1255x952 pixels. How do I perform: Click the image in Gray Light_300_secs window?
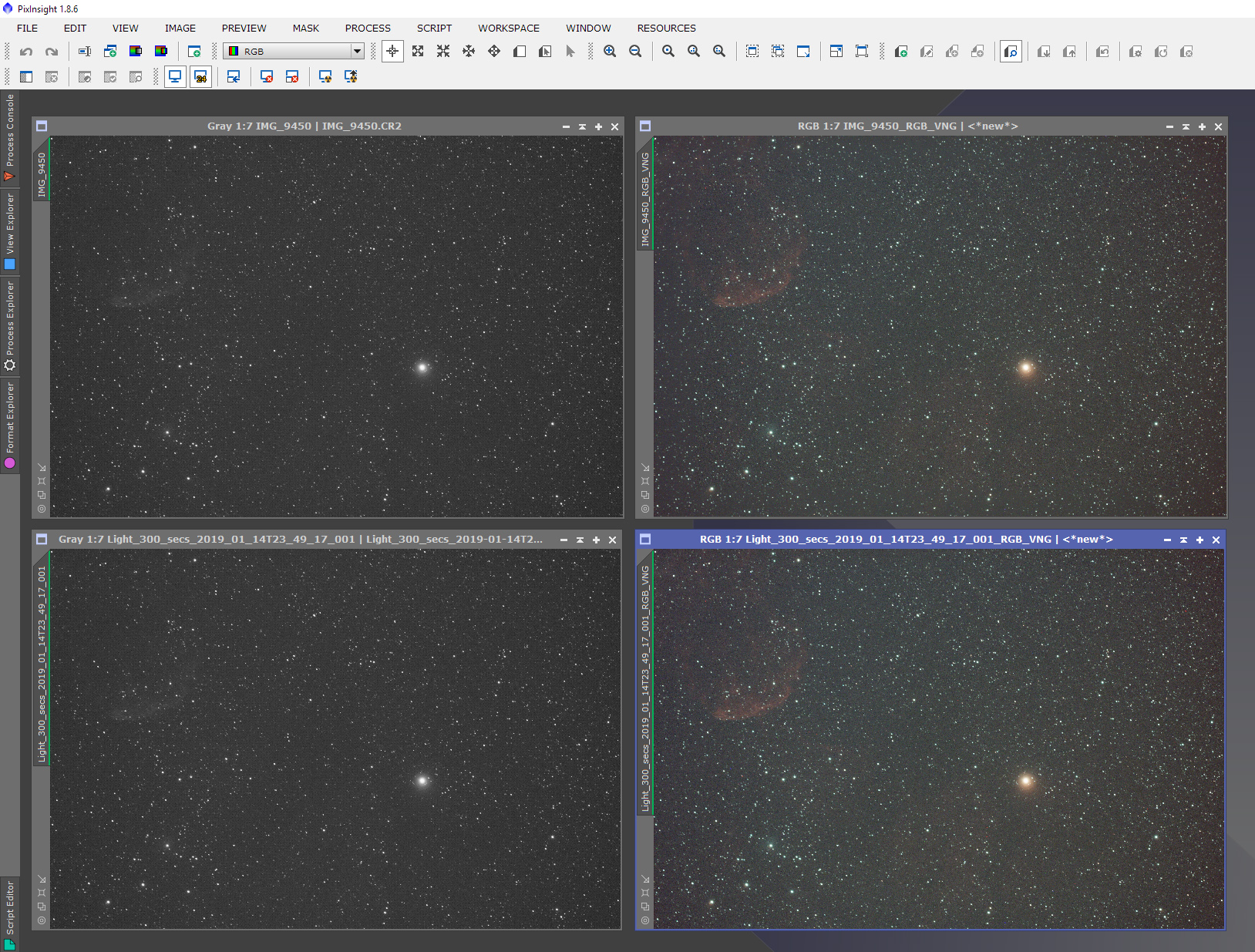point(335,739)
